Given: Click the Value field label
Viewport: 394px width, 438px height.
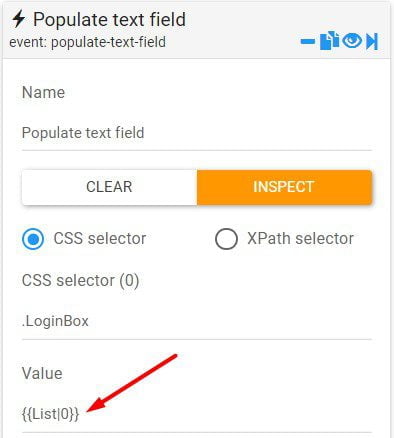Looking at the screenshot, I should [42, 373].
